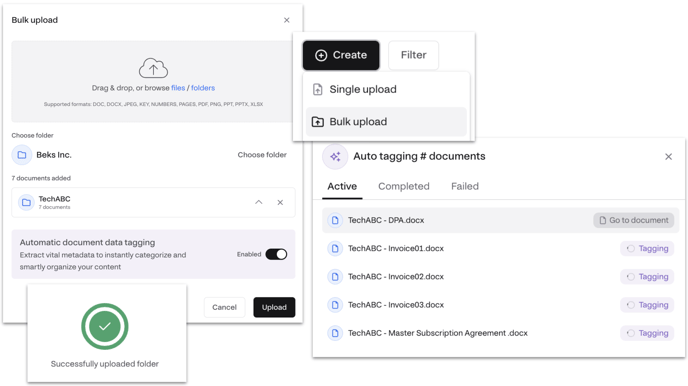Open the Create dropdown menu

(341, 55)
